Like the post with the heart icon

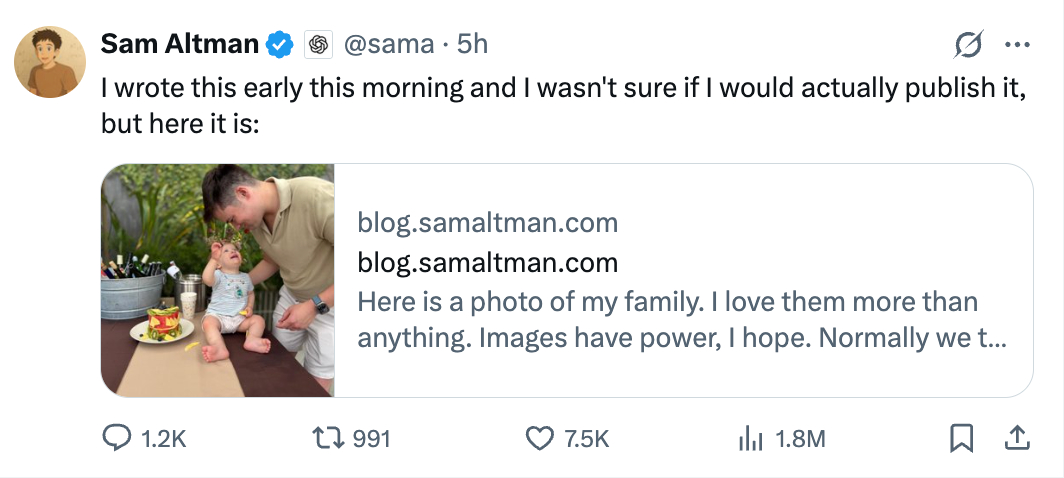(x=540, y=438)
